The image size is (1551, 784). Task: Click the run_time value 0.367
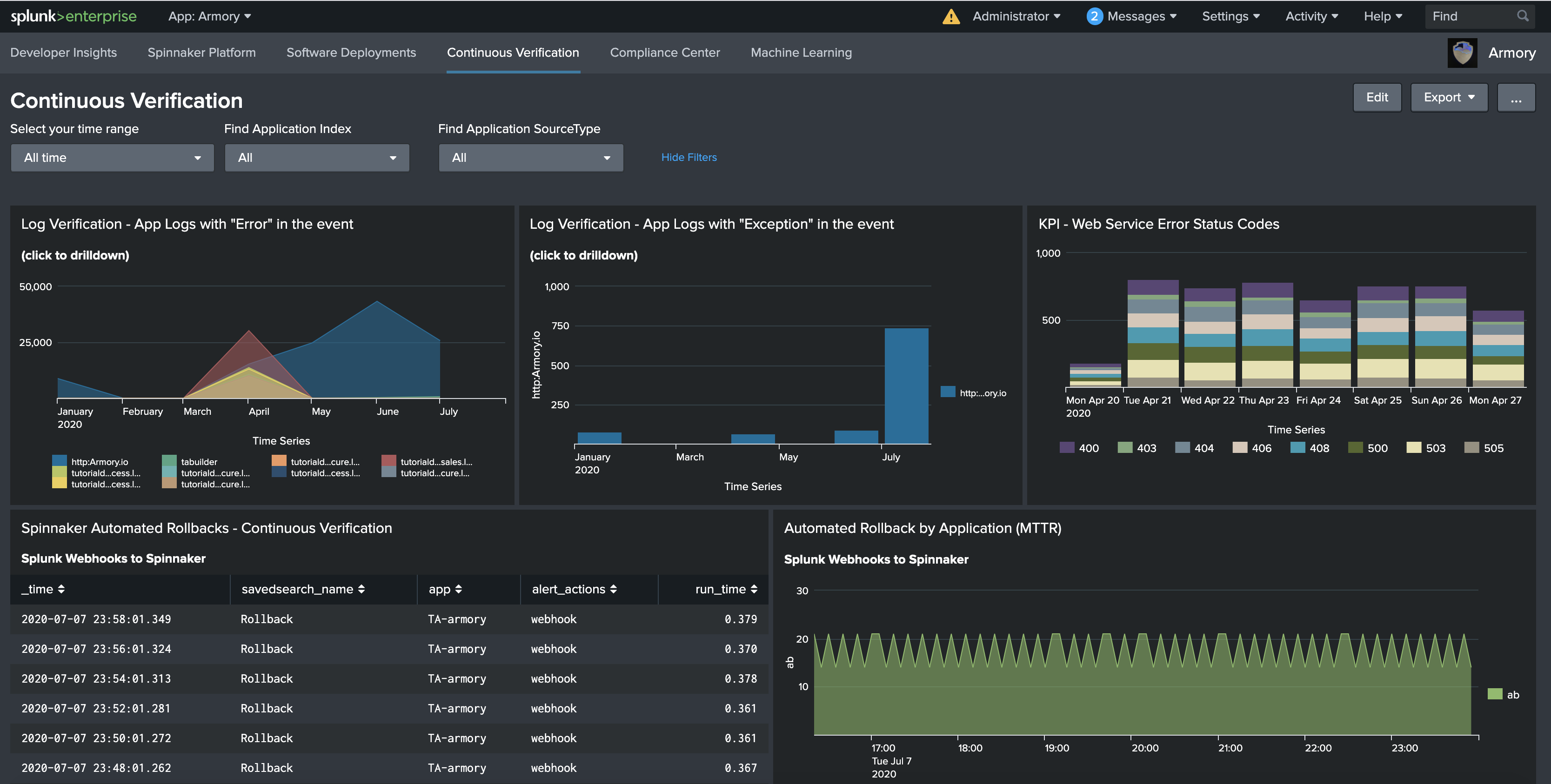click(740, 768)
